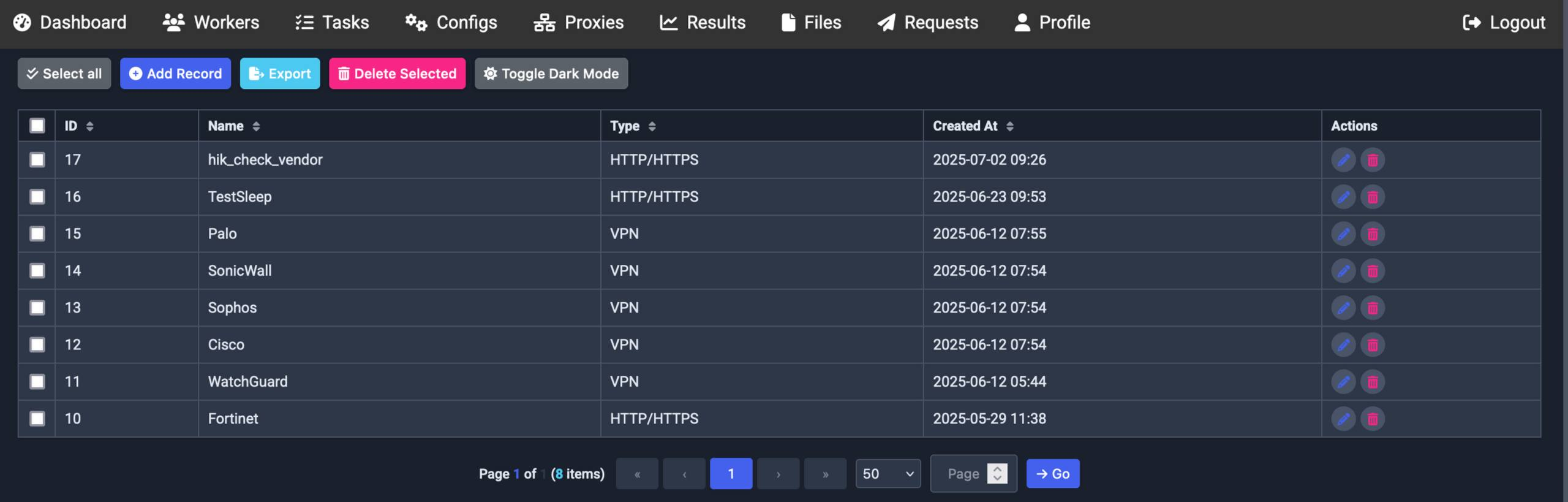Click into the Page number input field
This screenshot has height=502, width=1568.
tap(963, 474)
